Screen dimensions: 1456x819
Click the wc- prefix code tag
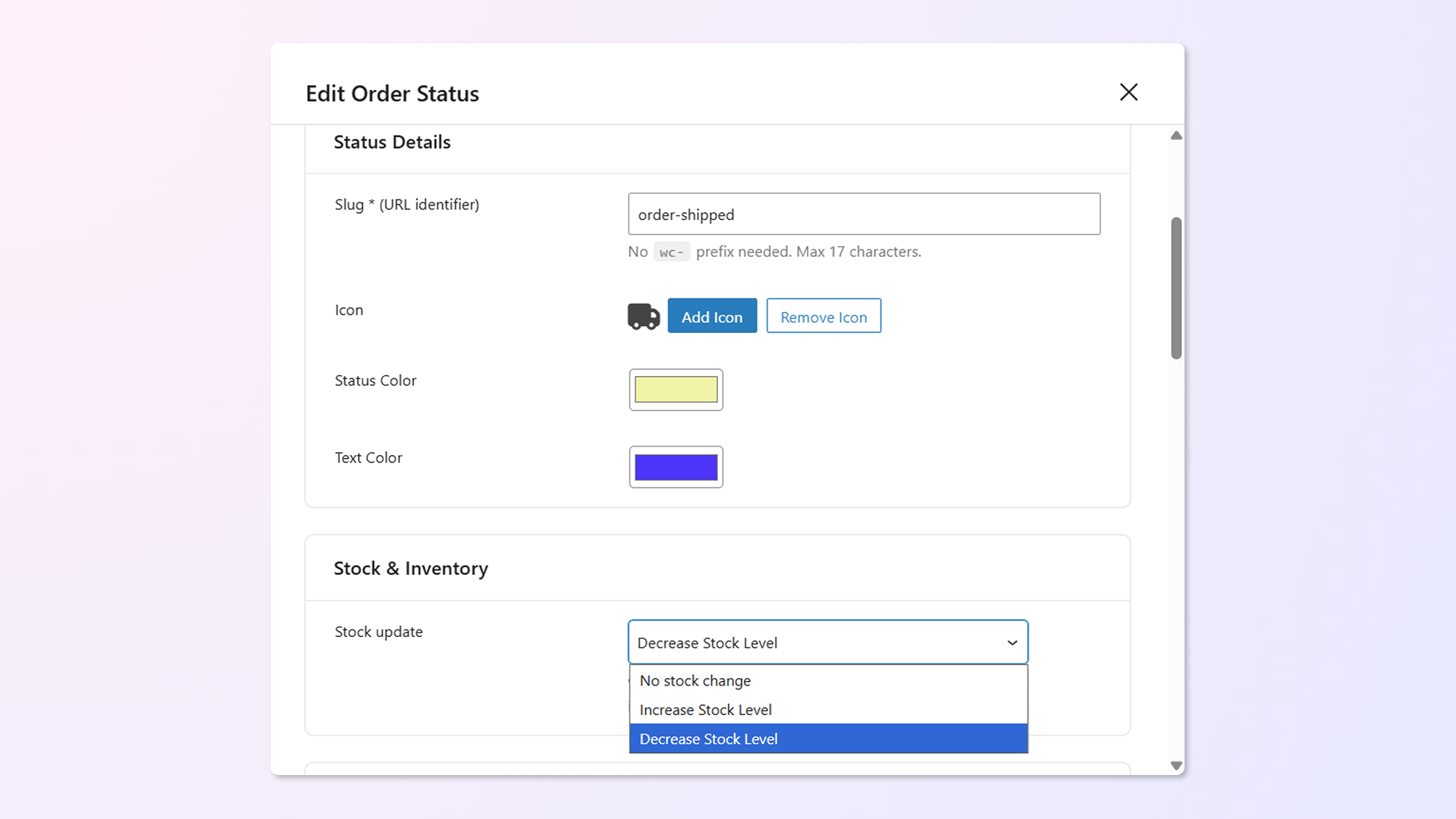tap(671, 253)
